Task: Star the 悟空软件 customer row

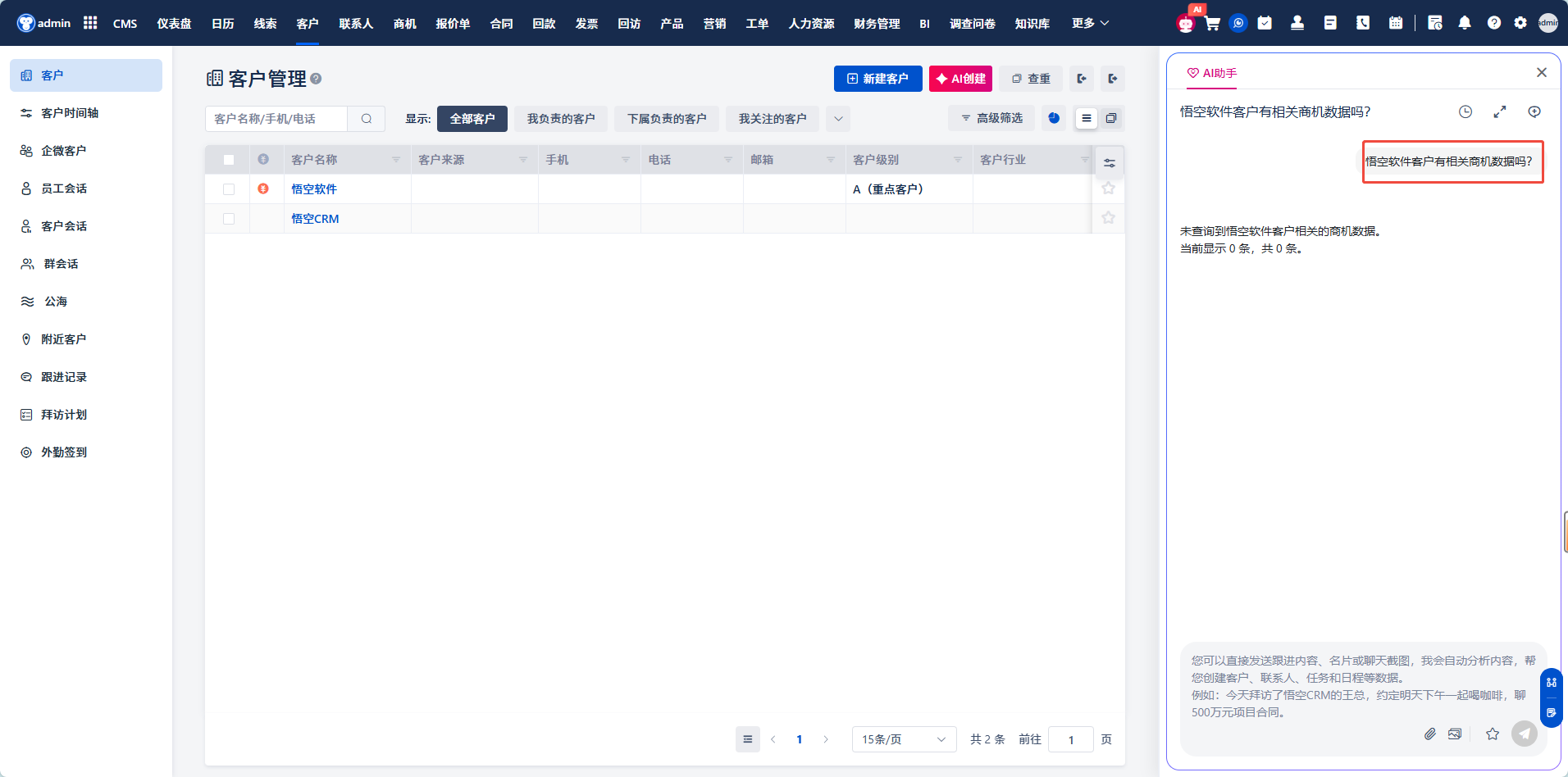Action: click(1108, 189)
